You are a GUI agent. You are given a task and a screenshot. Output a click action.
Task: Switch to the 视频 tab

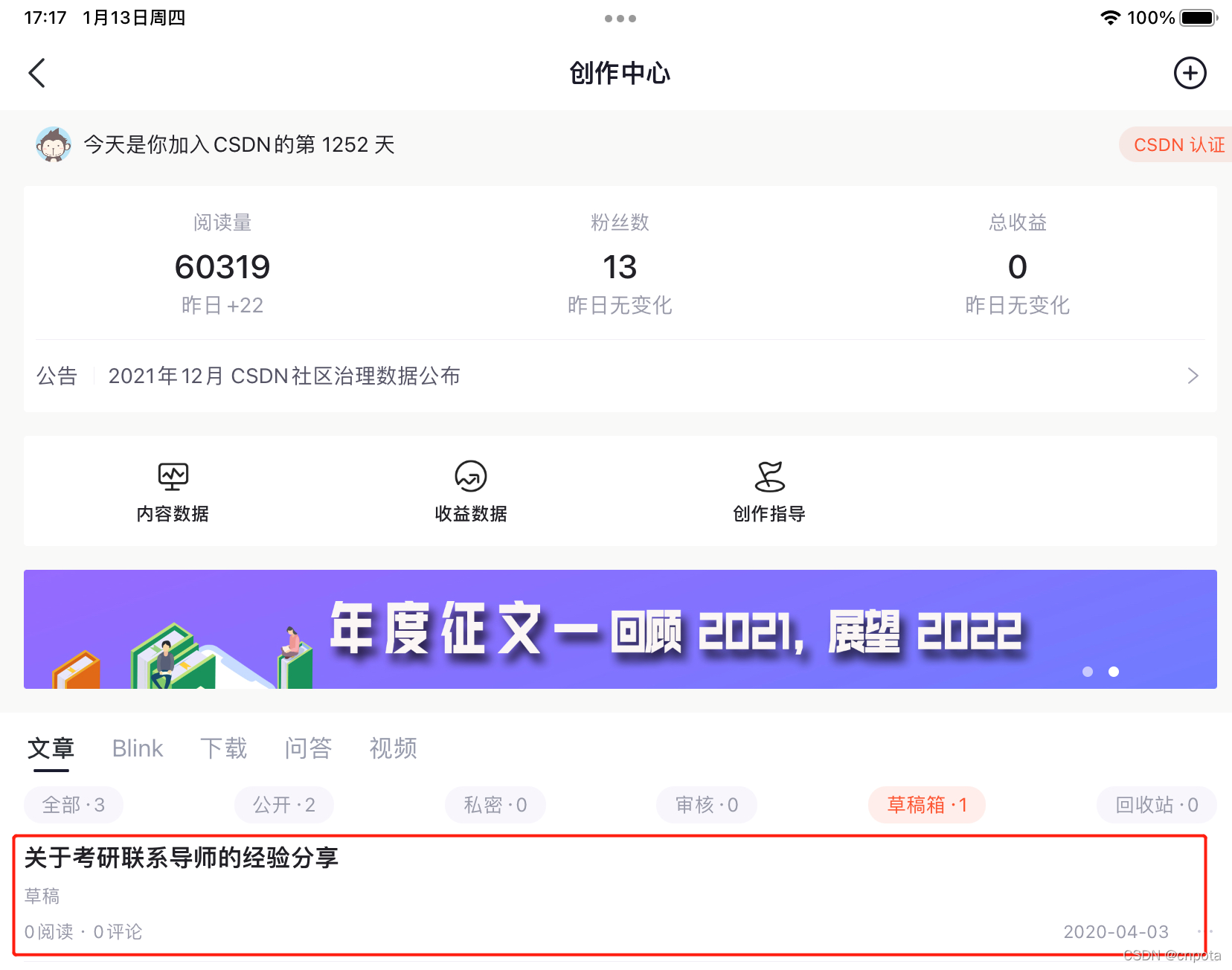tap(393, 748)
